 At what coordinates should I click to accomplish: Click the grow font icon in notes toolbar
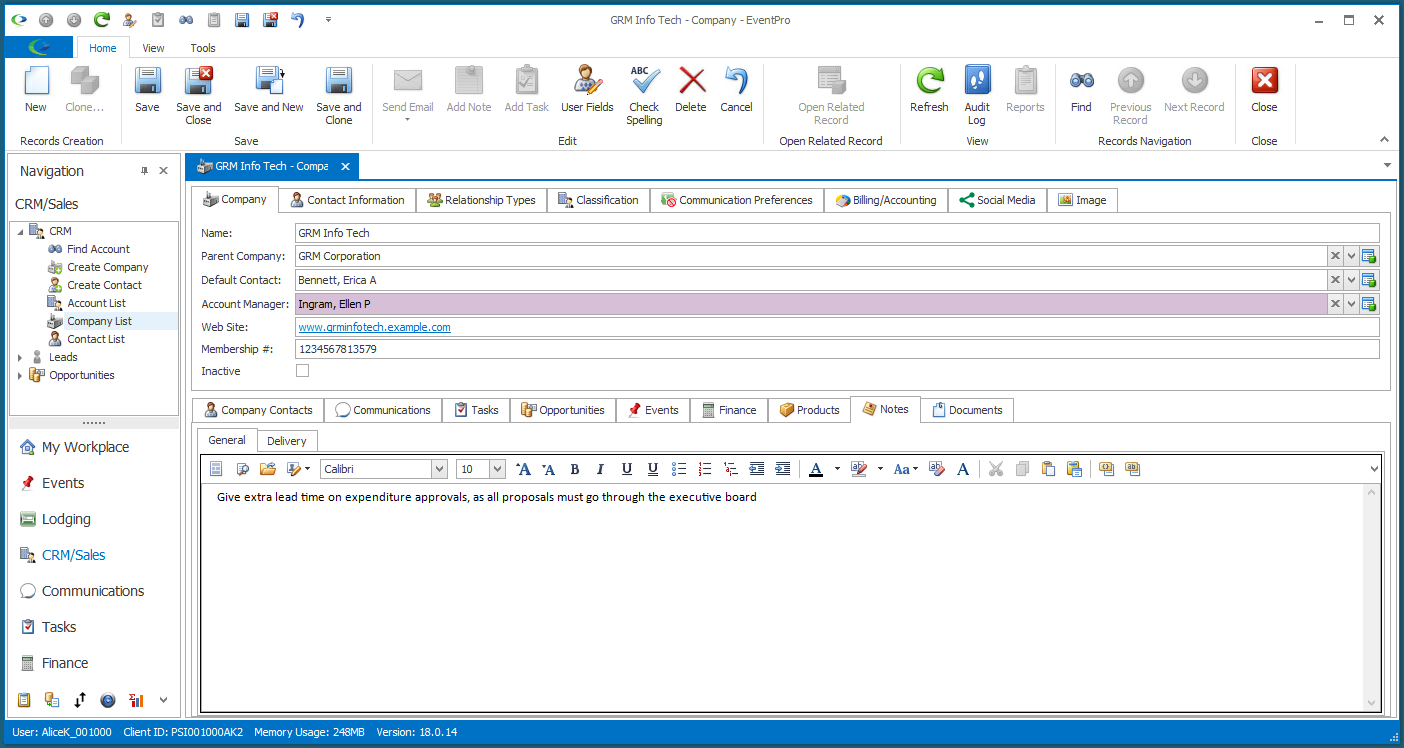[523, 468]
